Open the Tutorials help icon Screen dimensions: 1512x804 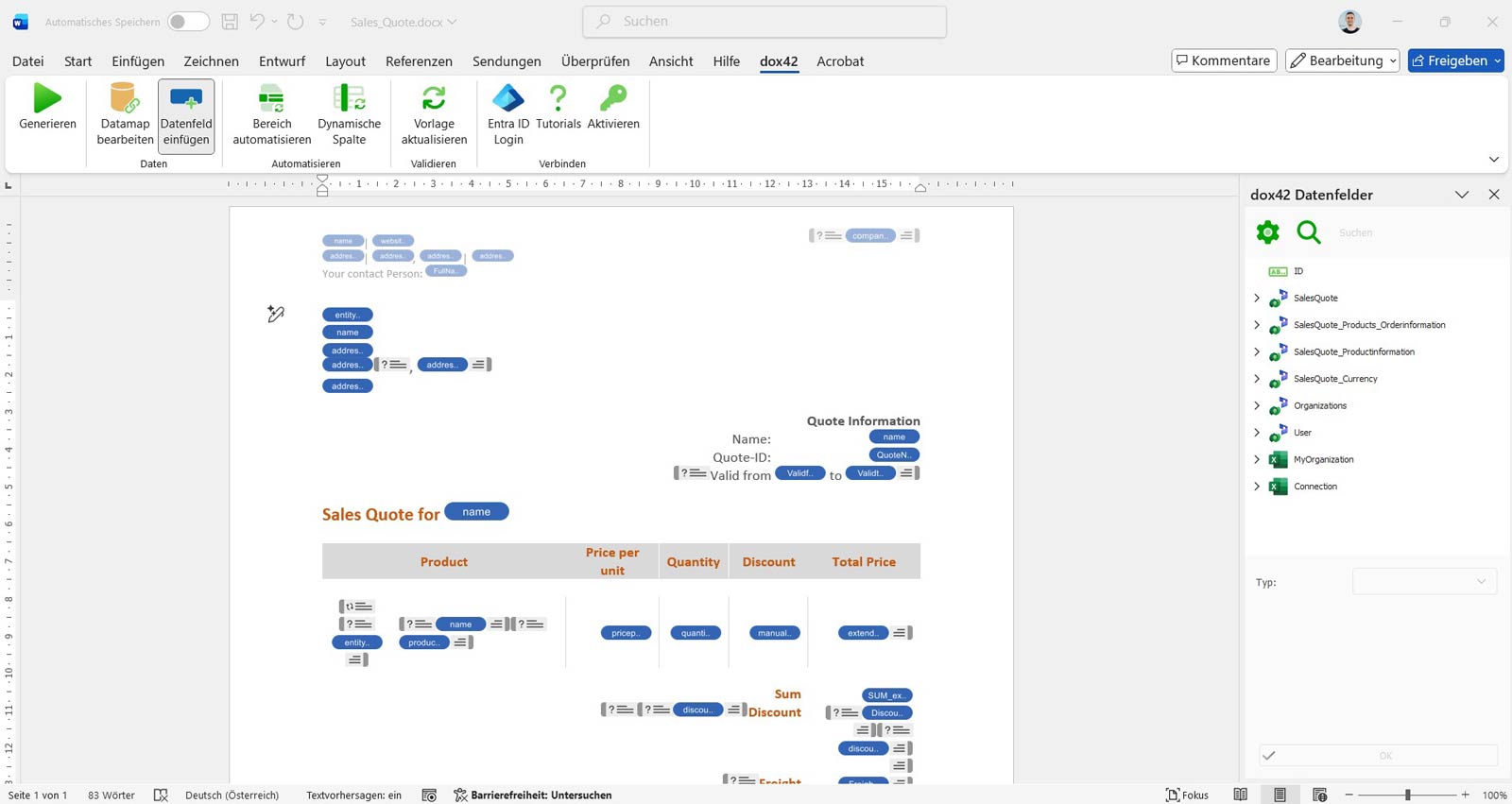tap(558, 98)
